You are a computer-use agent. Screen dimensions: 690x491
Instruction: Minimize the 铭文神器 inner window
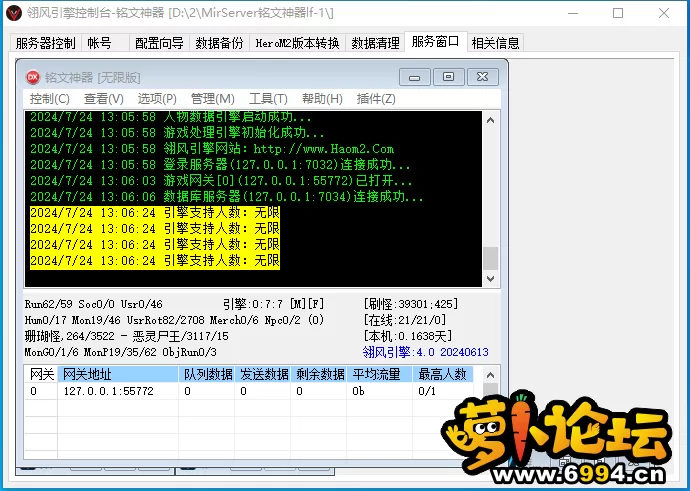[414, 77]
